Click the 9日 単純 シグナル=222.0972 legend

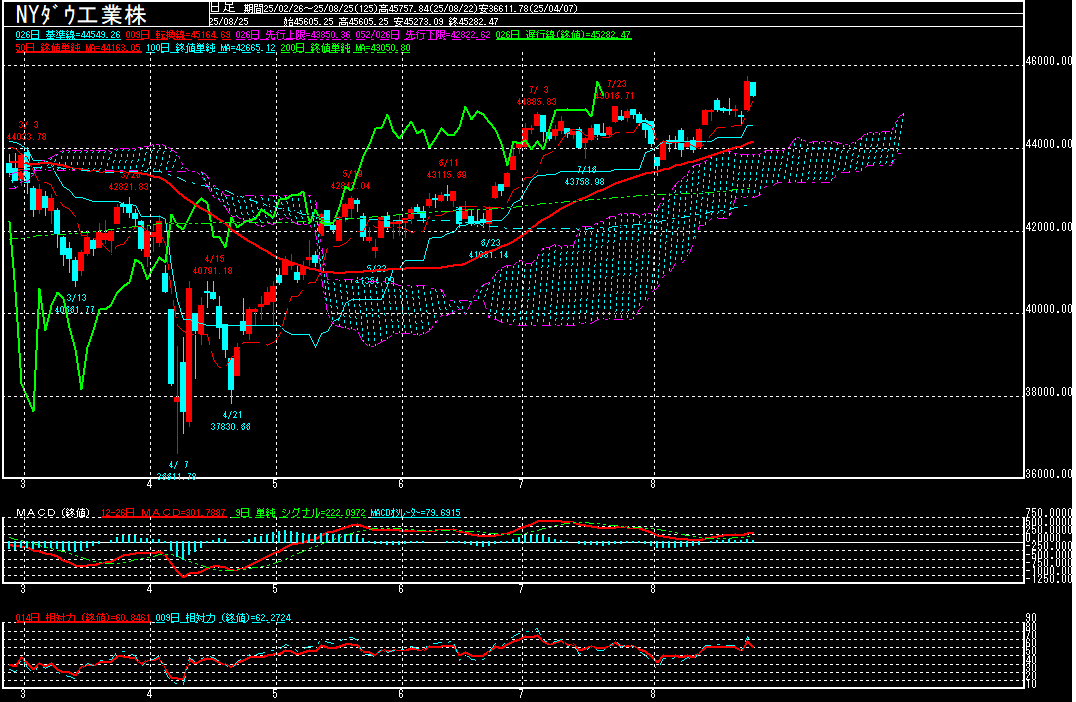[301, 513]
